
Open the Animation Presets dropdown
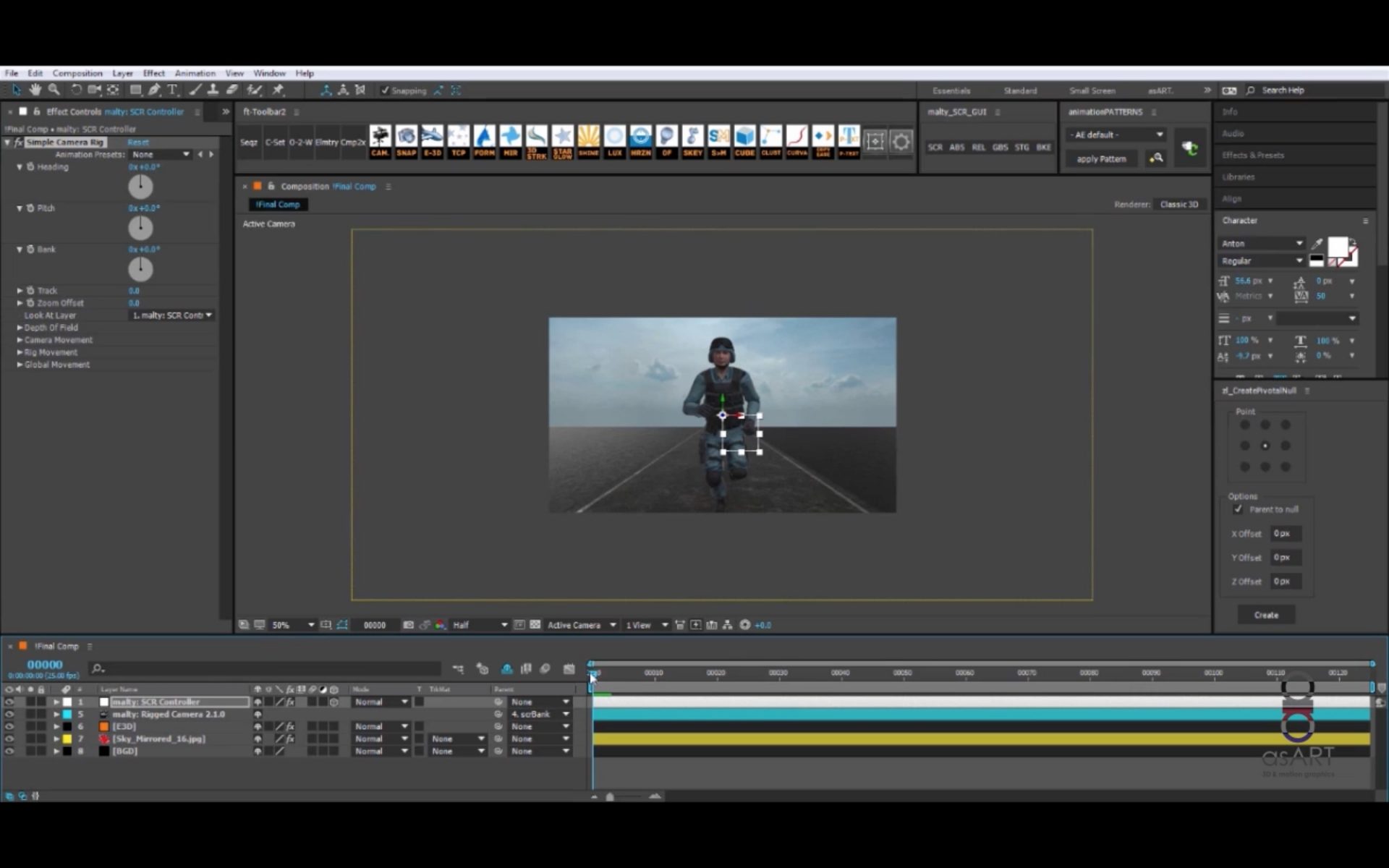click(161, 154)
